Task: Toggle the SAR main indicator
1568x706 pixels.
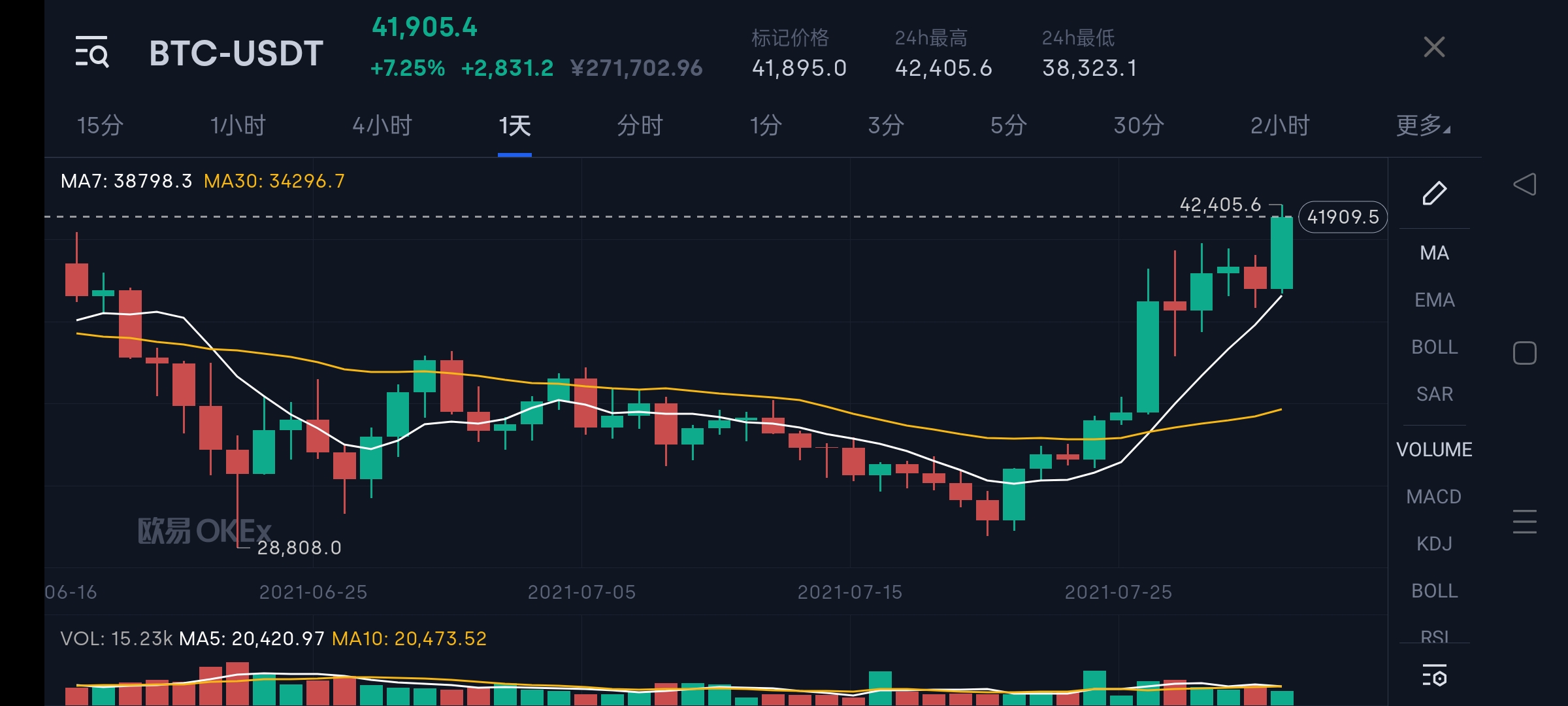Action: pos(1434,394)
